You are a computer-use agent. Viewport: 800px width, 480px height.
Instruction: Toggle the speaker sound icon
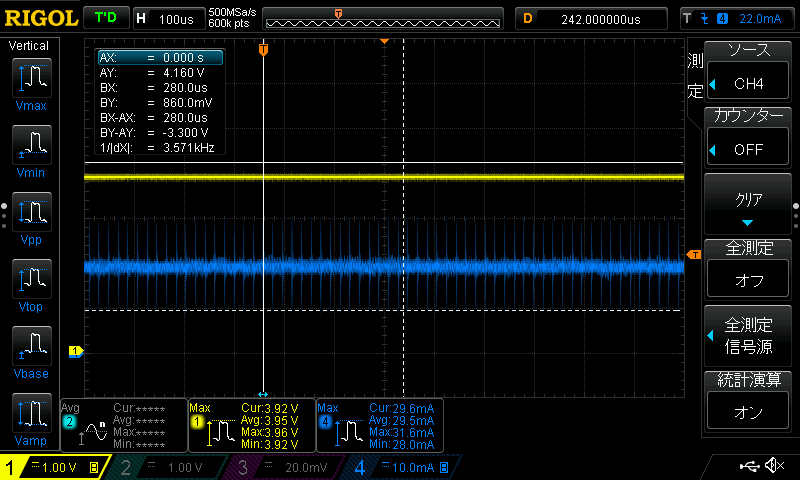(773, 466)
